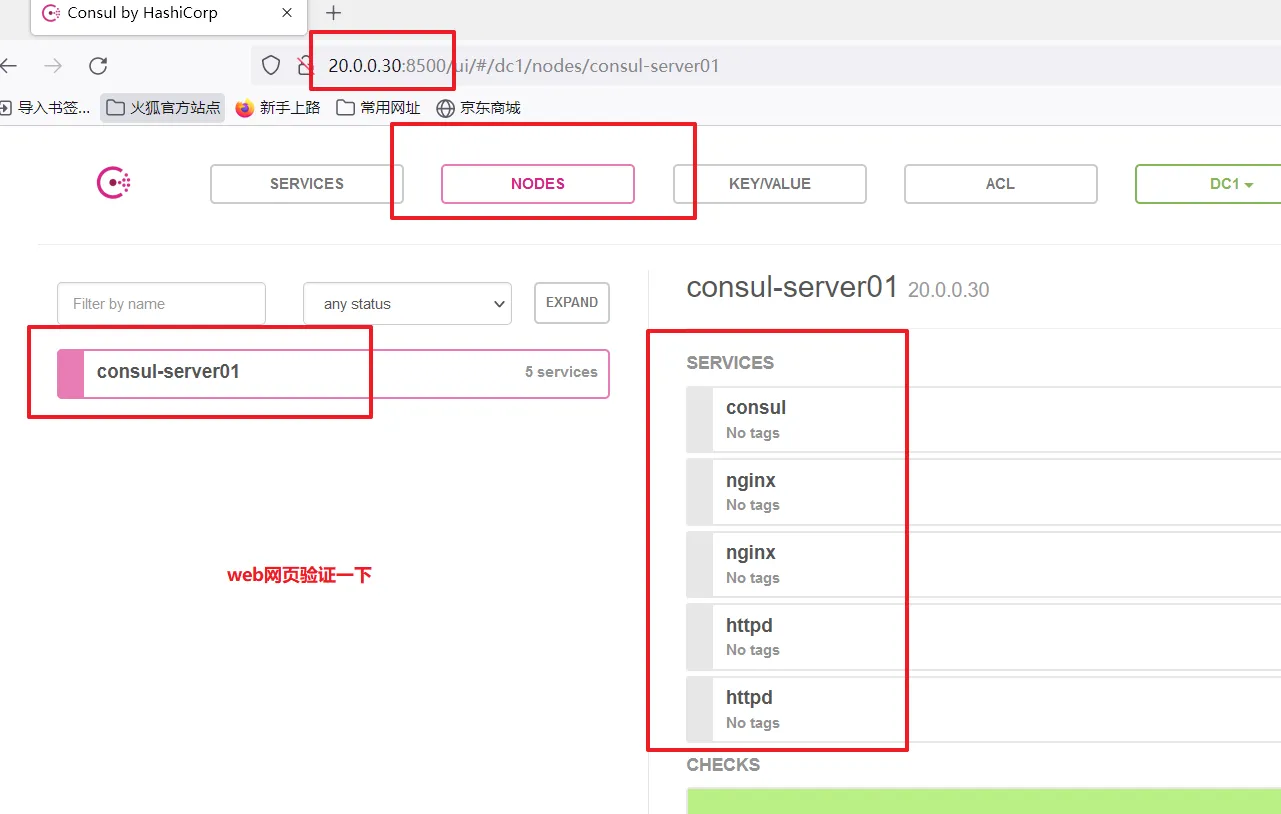This screenshot has width=1281, height=814.
Task: Open the first nginx service entry
Action: (983, 492)
